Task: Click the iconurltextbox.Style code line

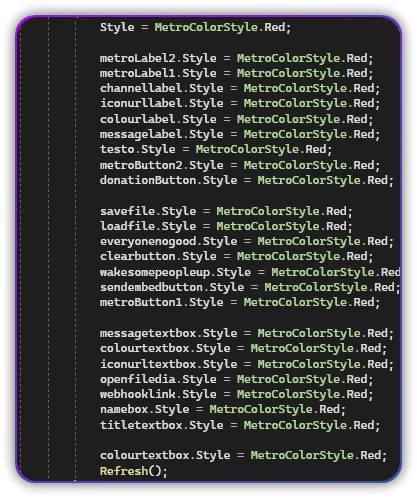Action: [x=247, y=364]
